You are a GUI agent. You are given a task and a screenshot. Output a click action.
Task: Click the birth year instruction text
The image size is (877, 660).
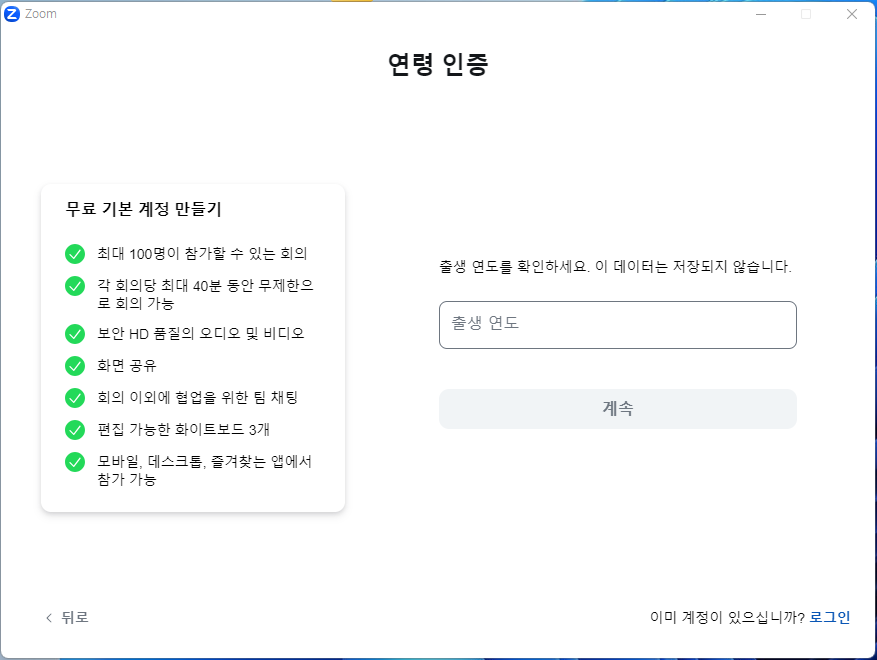click(x=618, y=265)
